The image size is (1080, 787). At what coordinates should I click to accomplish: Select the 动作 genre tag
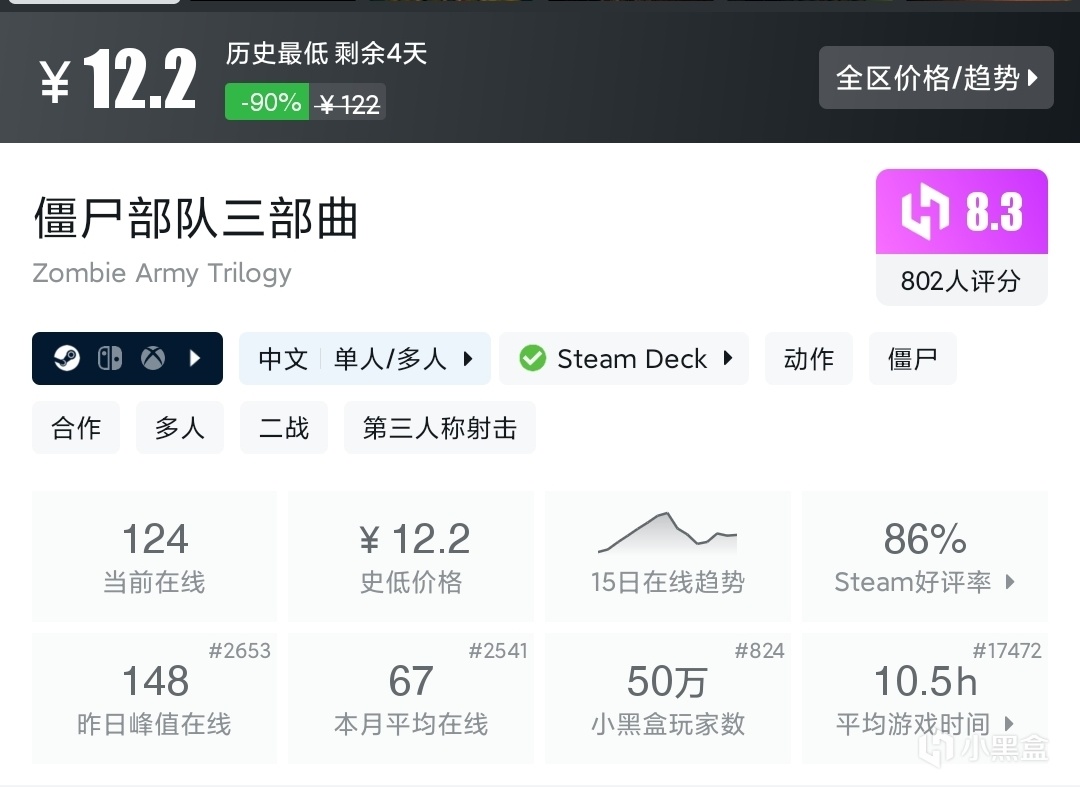pyautogui.click(x=809, y=358)
